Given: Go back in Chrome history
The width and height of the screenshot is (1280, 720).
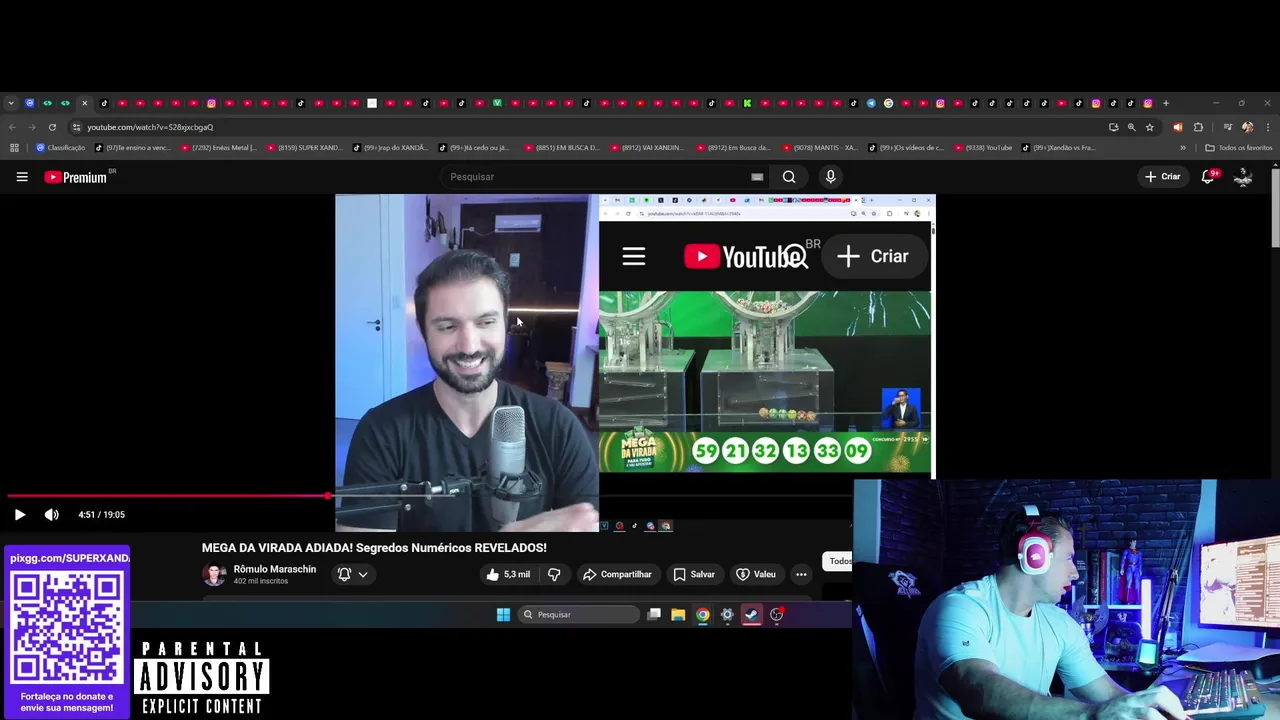Looking at the screenshot, I should tap(12, 127).
